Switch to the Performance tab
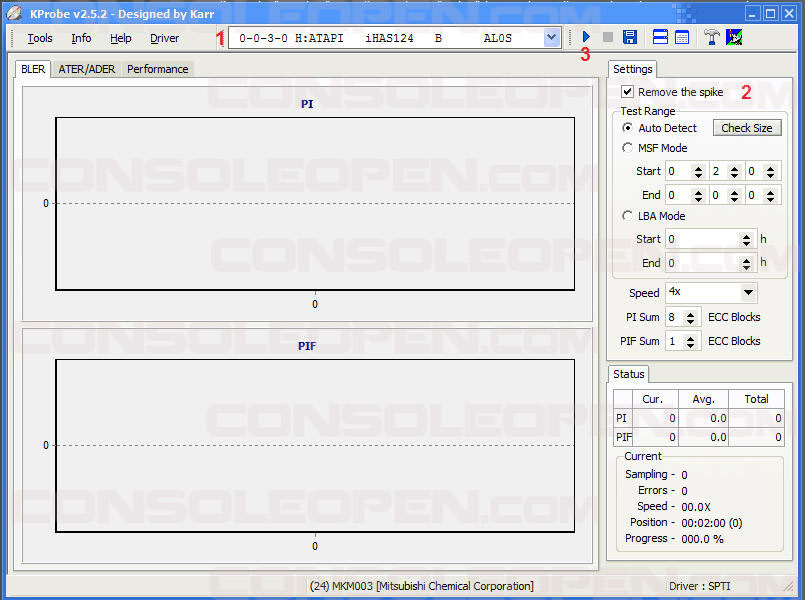 pos(157,69)
